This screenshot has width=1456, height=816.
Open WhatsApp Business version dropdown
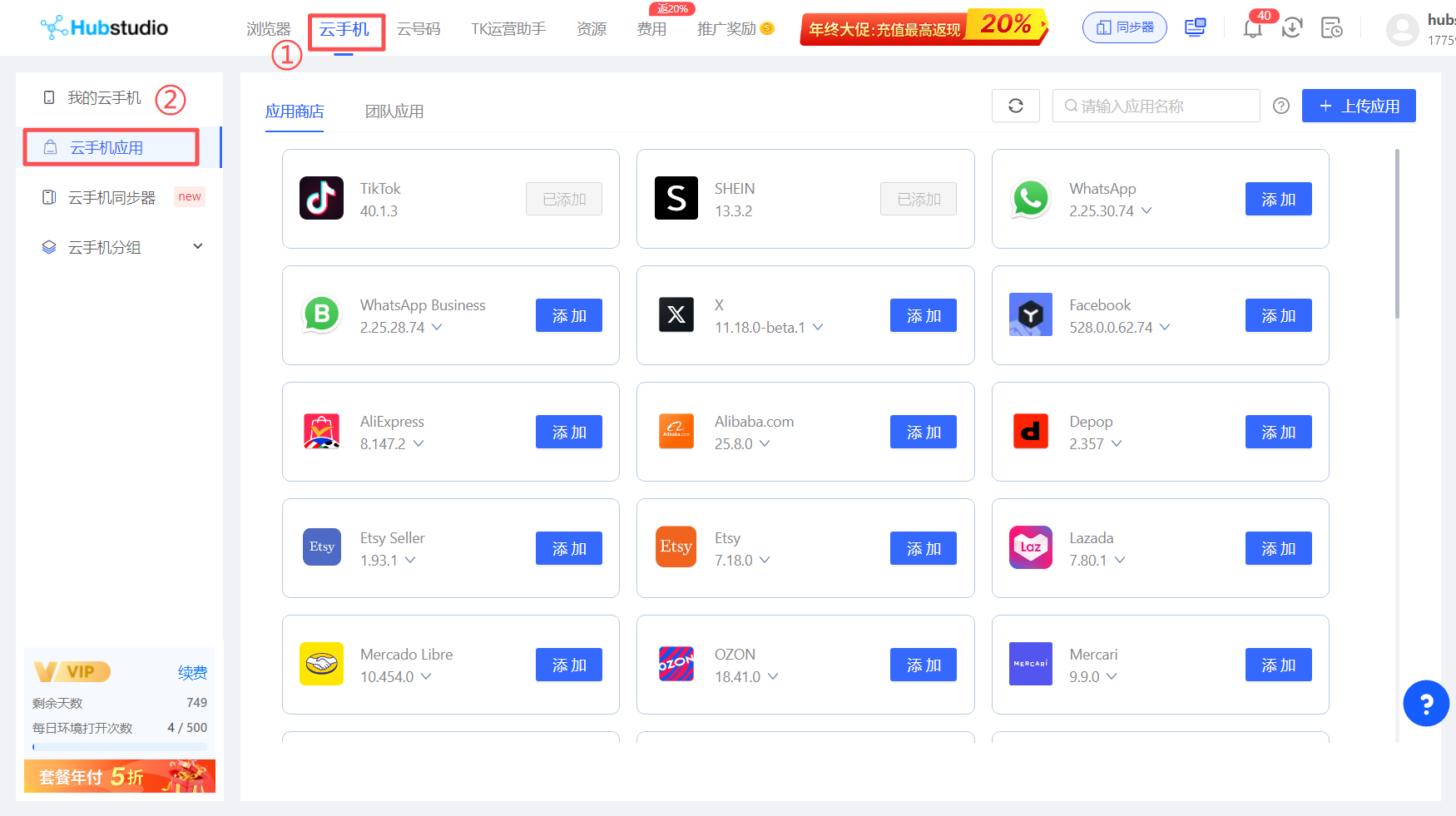tap(437, 327)
